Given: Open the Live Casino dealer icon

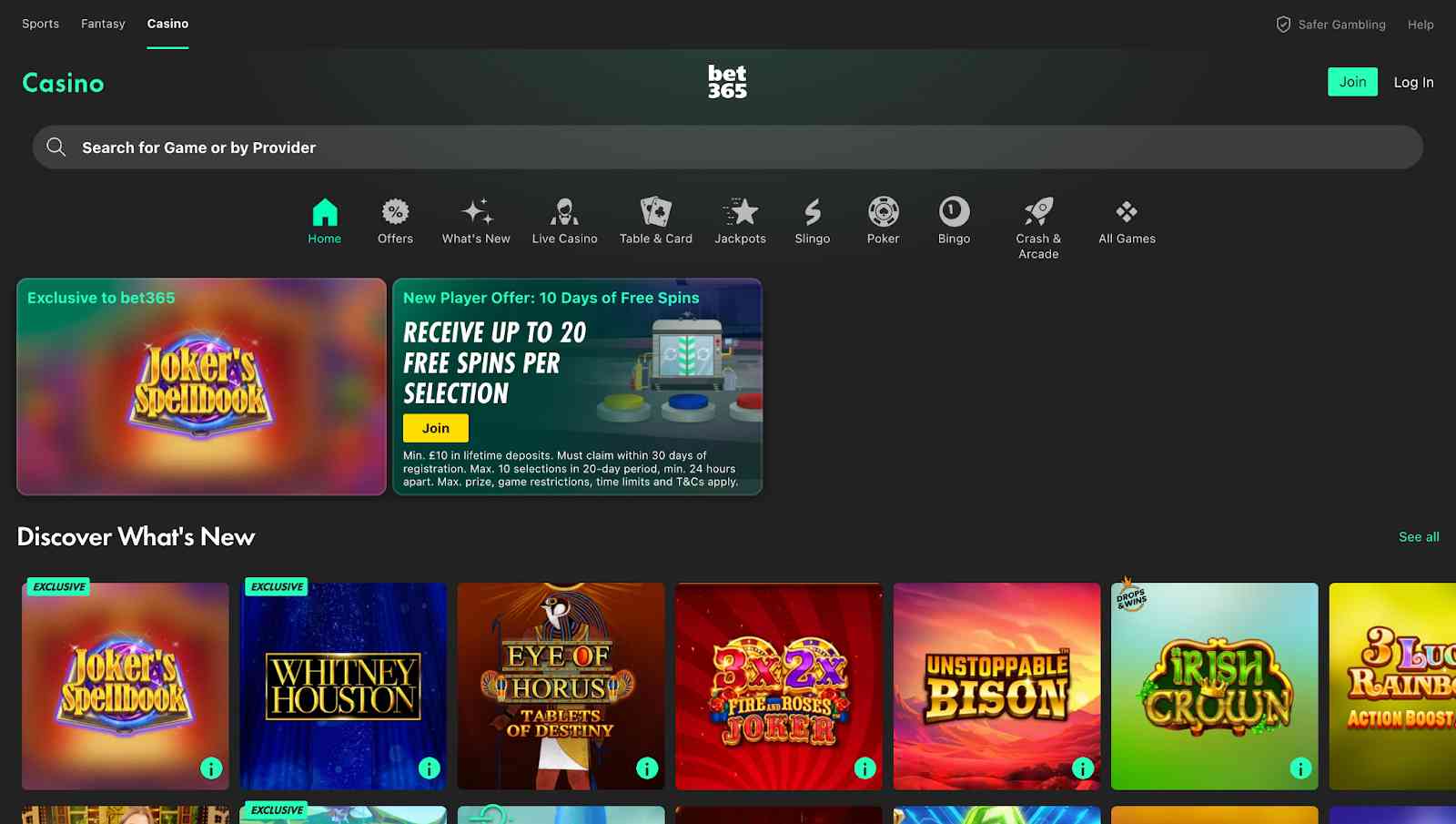Looking at the screenshot, I should pos(564,212).
